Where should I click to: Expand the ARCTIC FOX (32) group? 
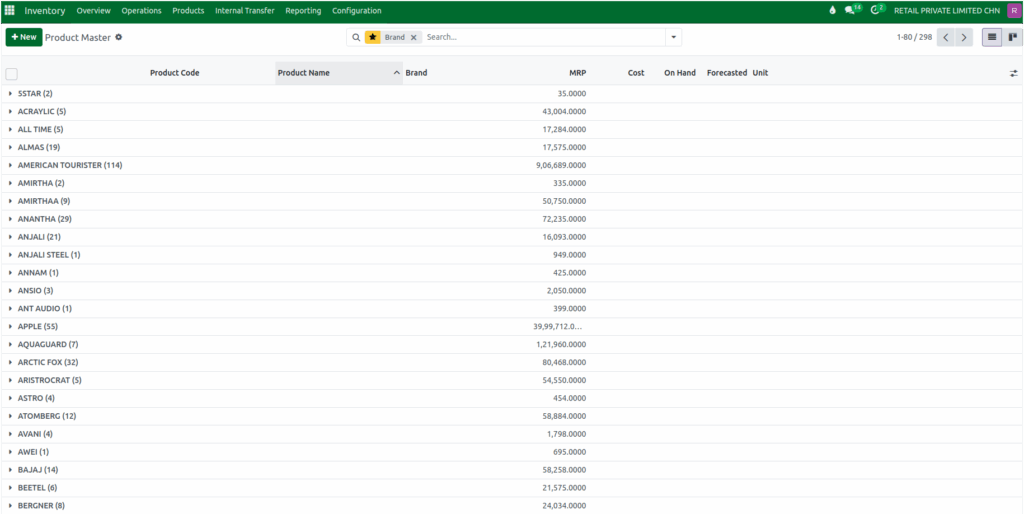[10, 362]
